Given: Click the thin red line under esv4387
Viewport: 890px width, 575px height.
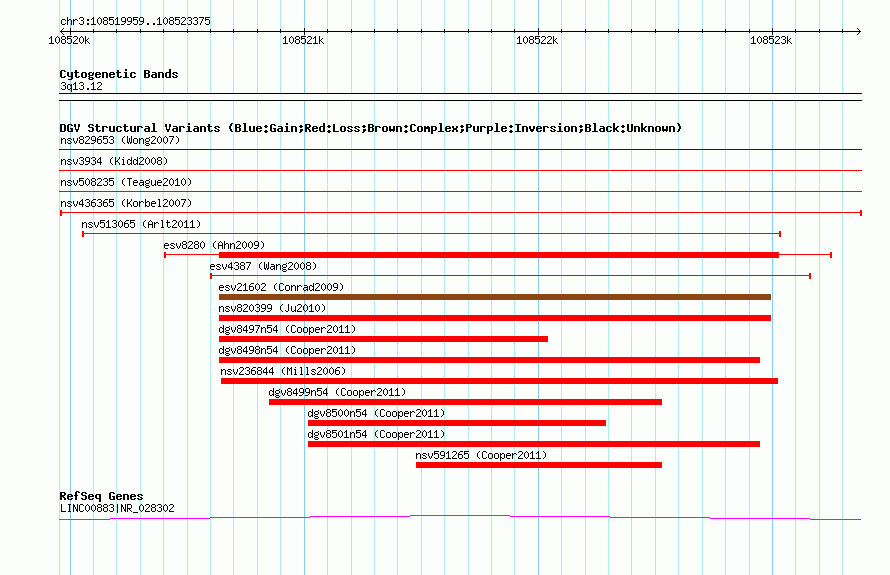Looking at the screenshot, I should [x=510, y=276].
